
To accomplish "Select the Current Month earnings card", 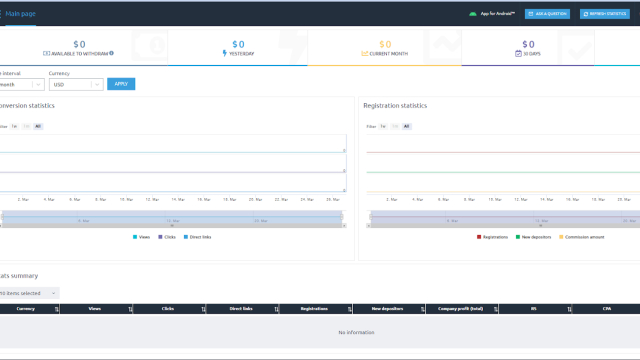I will pyautogui.click(x=384, y=47).
